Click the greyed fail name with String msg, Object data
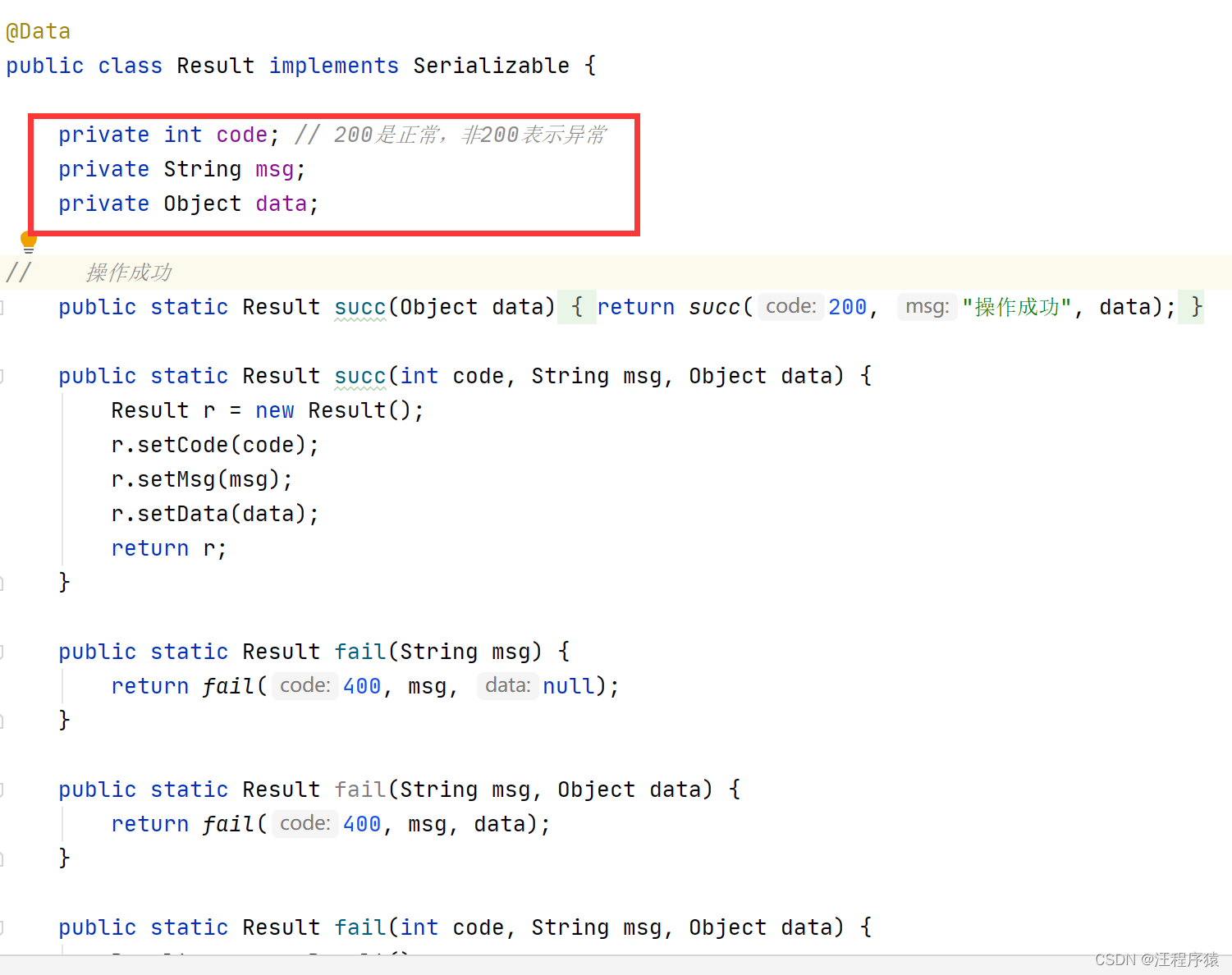 pos(360,790)
